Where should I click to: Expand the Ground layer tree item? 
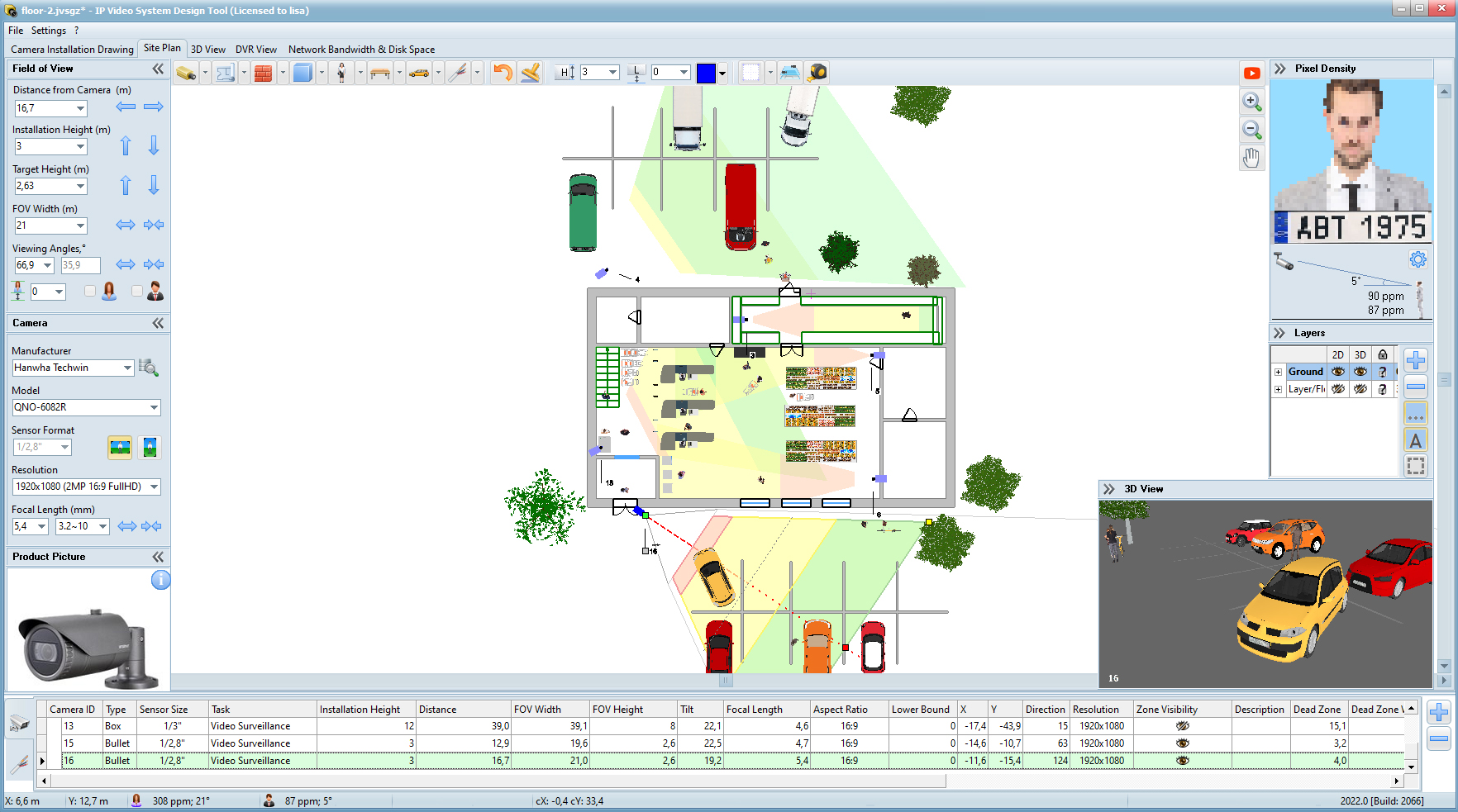[x=1278, y=371]
